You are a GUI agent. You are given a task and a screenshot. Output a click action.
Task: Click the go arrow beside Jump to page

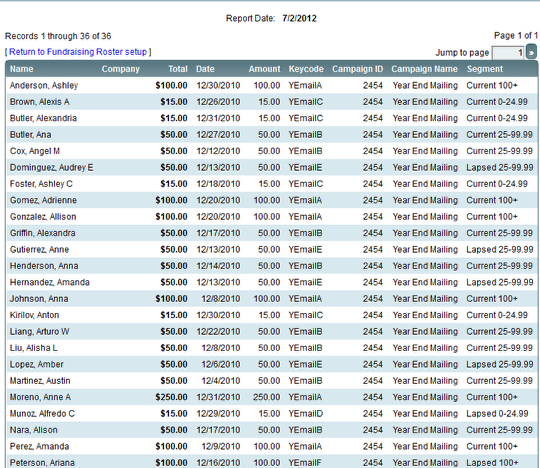pyautogui.click(x=532, y=52)
